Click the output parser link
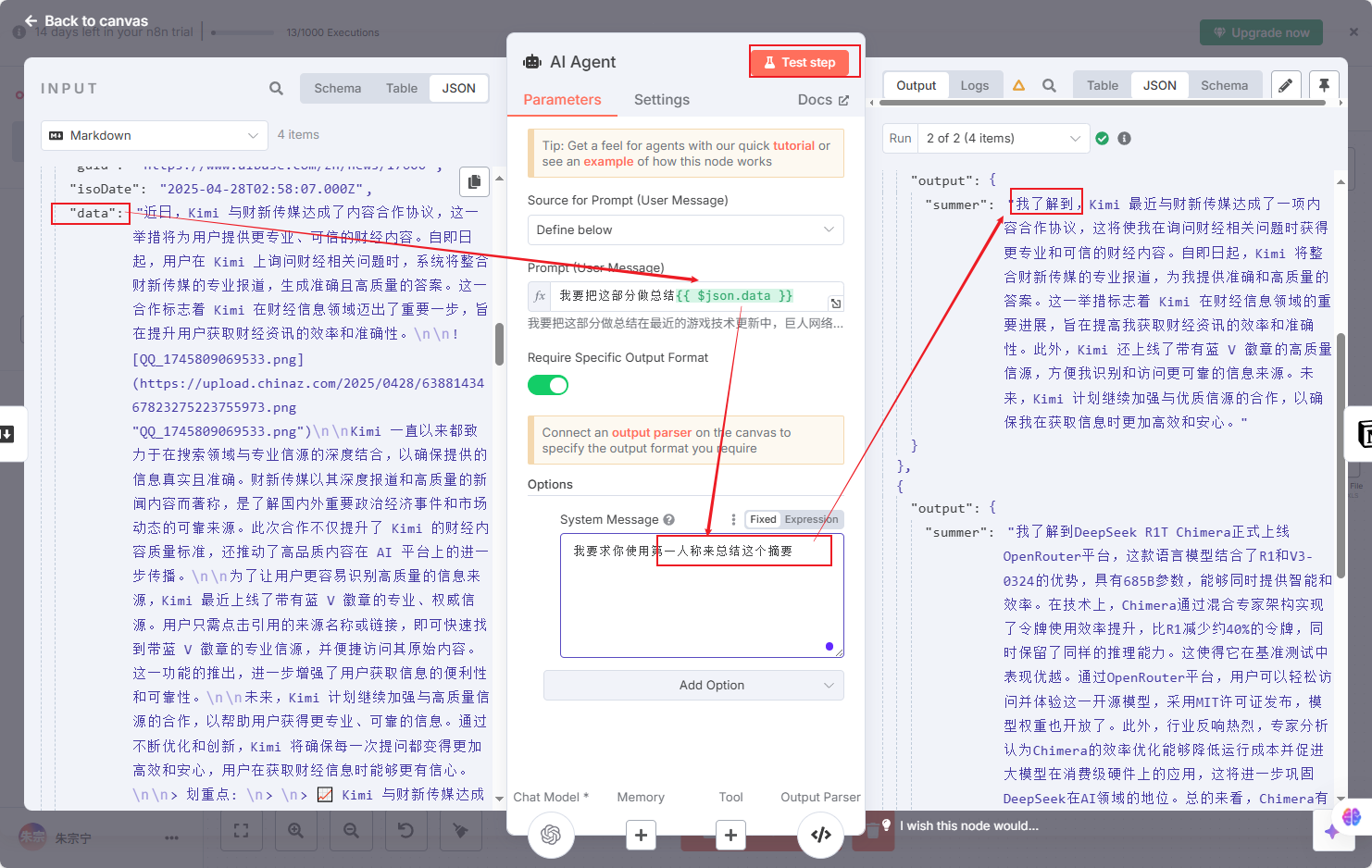Image resolution: width=1372 pixels, height=868 pixels. pos(651,432)
